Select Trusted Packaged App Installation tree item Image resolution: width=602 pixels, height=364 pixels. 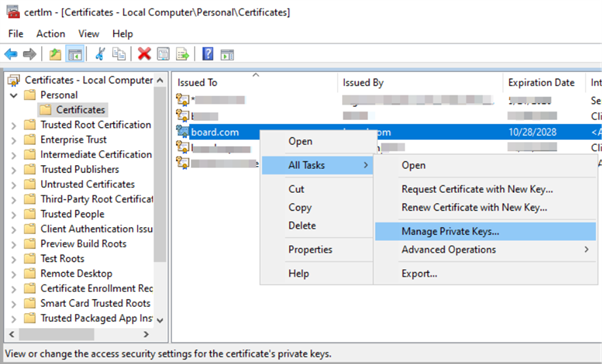[x=96, y=318]
